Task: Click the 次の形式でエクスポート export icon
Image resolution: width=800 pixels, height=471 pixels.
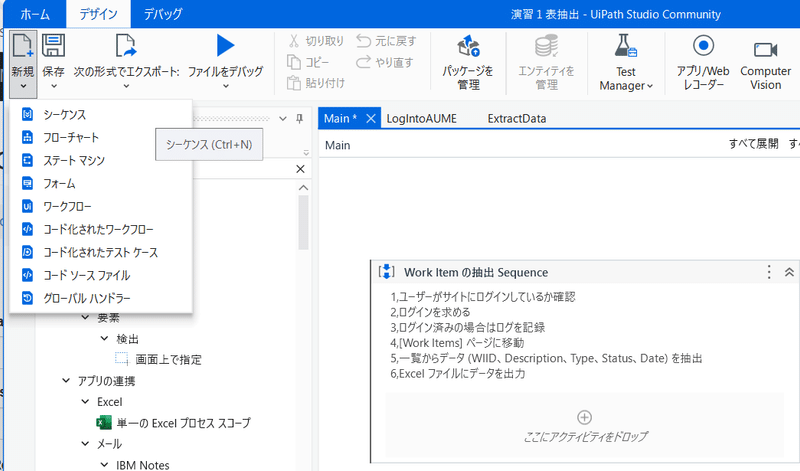Action: (126, 46)
